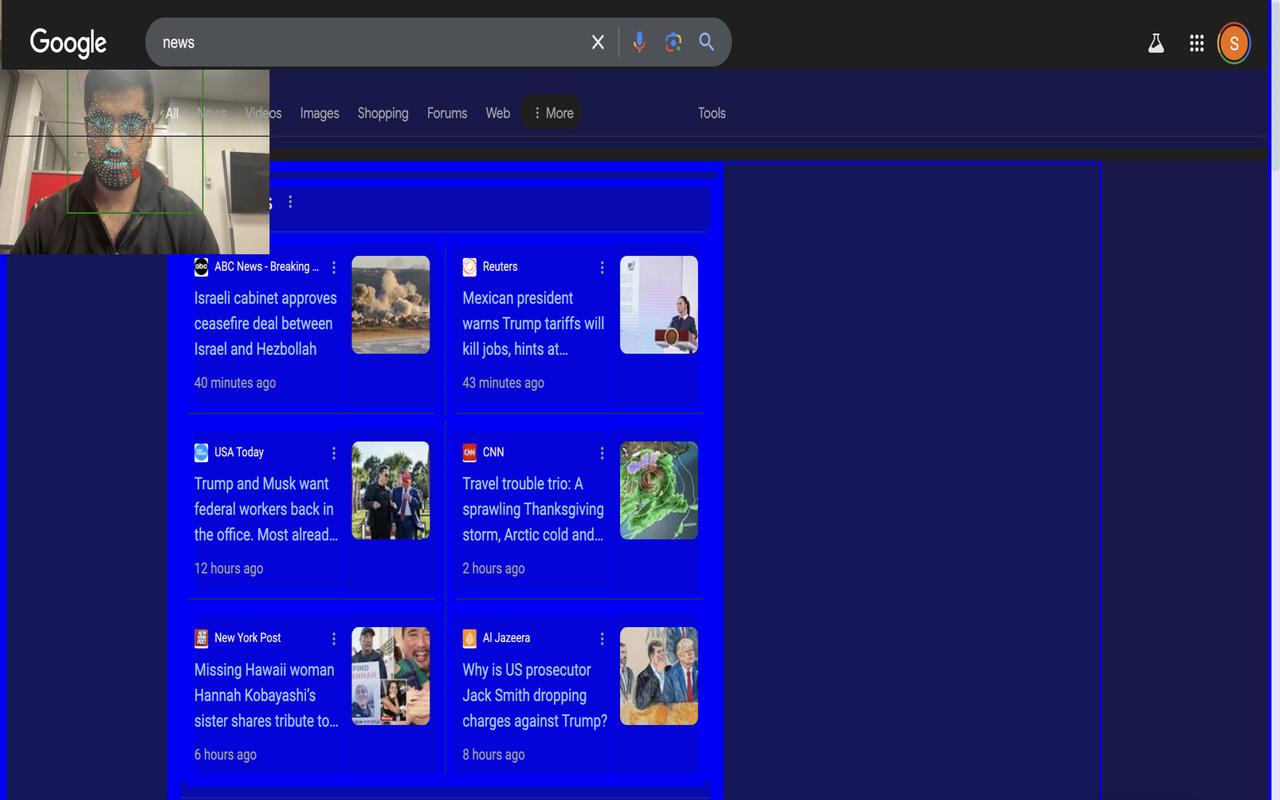Viewport: 1280px width, 800px height.
Task: Click inside the news search field
Action: click(x=370, y=42)
